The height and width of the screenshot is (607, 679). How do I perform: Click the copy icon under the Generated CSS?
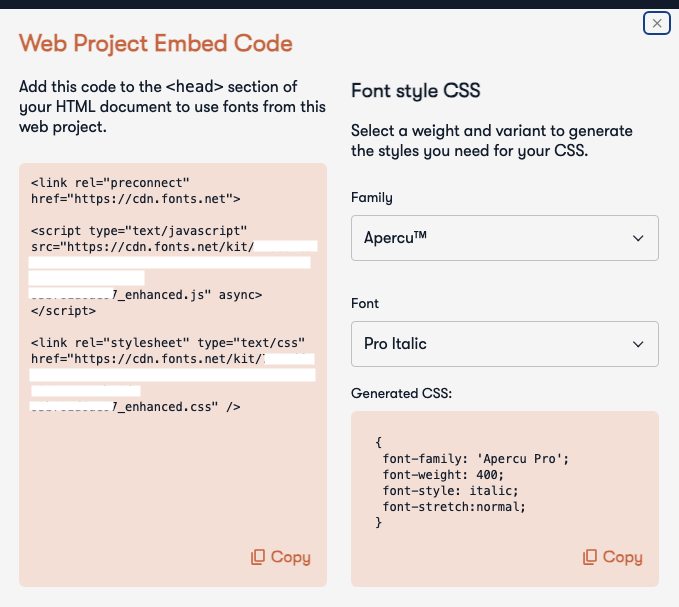click(x=590, y=557)
